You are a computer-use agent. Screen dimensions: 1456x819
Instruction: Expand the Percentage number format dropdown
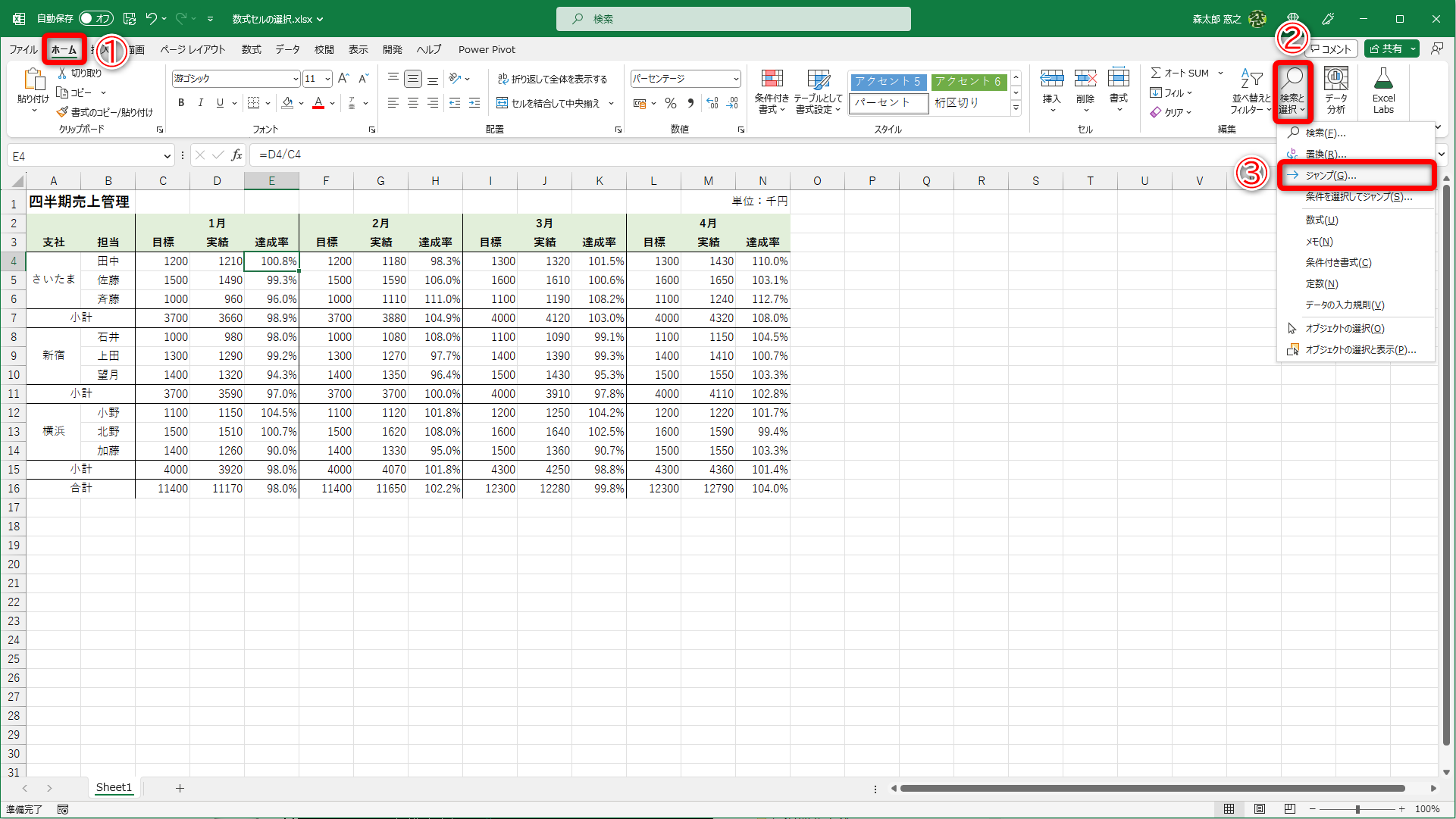tap(735, 79)
